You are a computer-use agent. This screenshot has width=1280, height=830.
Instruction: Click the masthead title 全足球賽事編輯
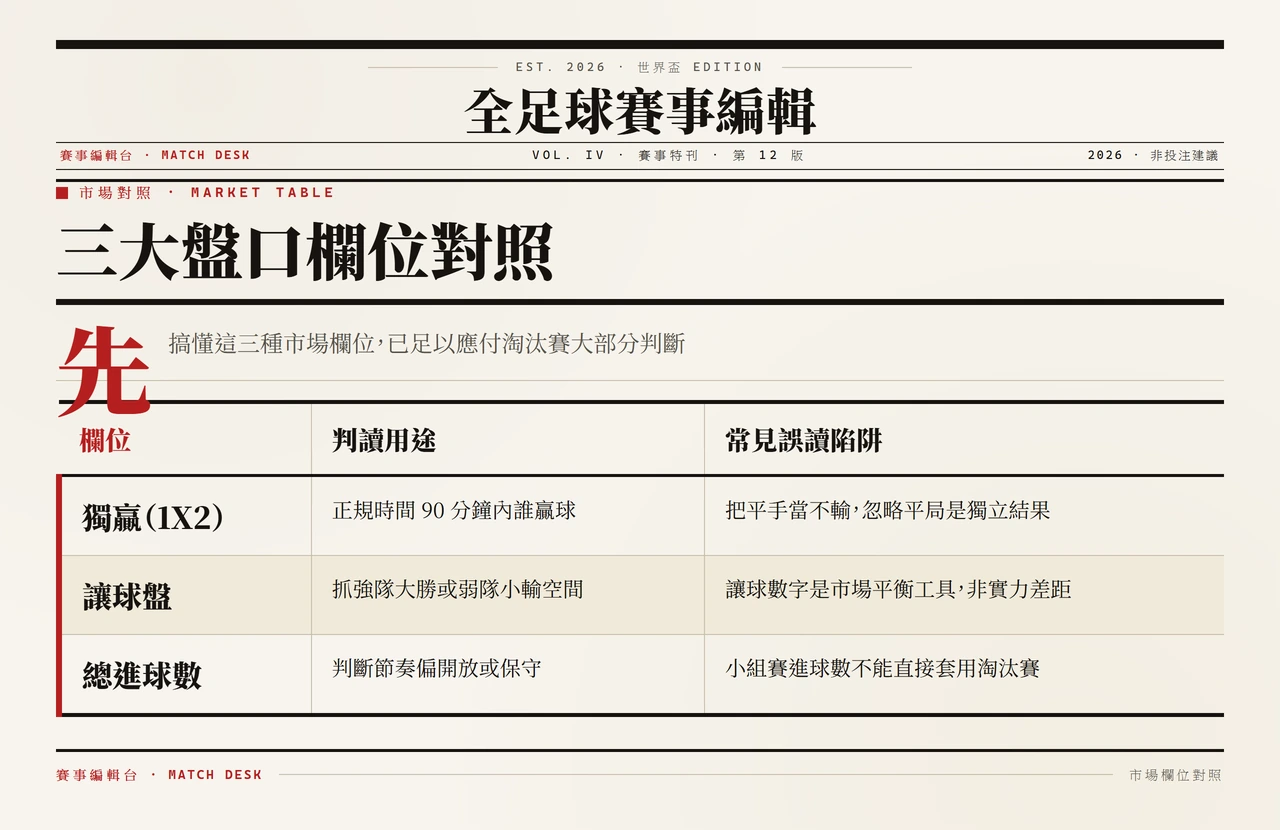[640, 111]
